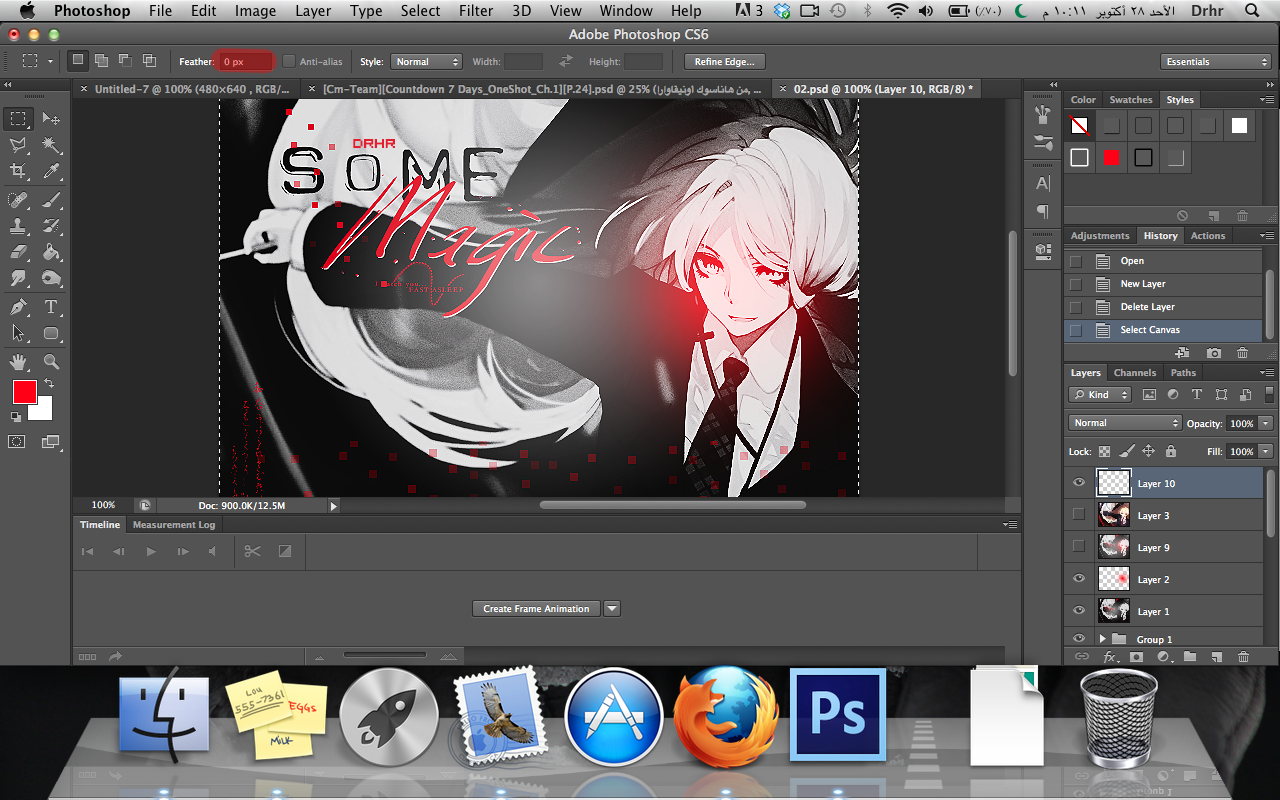Select the Horizontal Type tool

52,307
